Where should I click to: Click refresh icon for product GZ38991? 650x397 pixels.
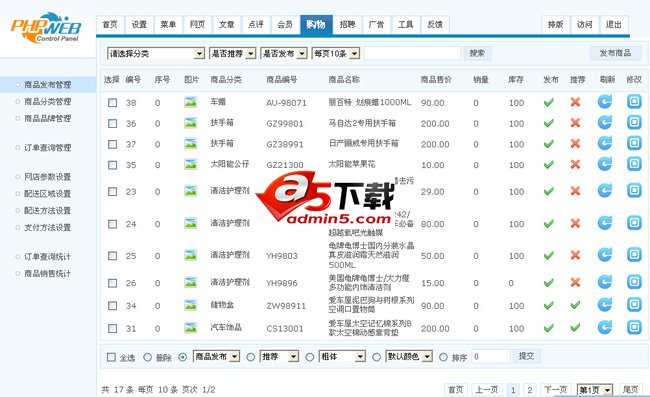(605, 143)
